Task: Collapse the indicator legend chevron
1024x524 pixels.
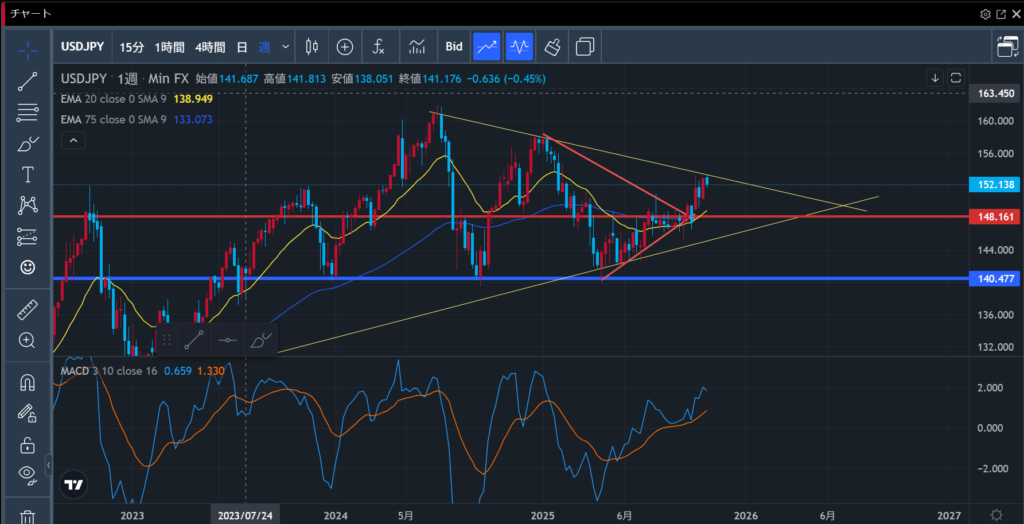Action: [73, 141]
